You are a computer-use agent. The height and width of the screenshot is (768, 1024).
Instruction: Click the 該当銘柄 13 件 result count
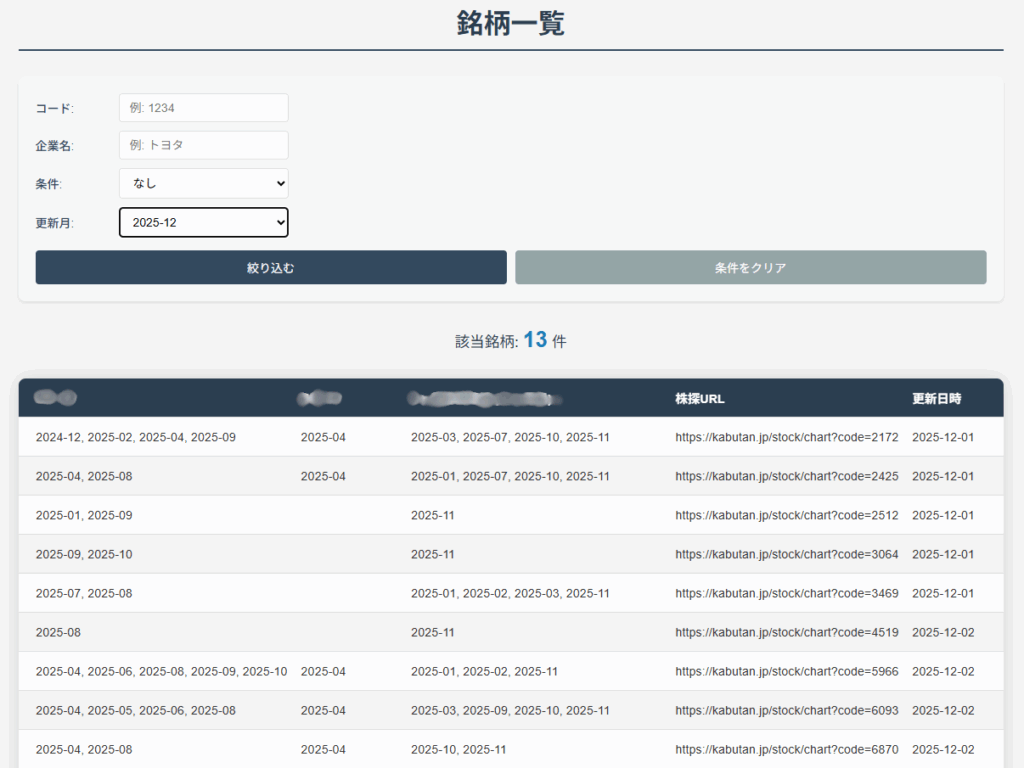pos(511,341)
